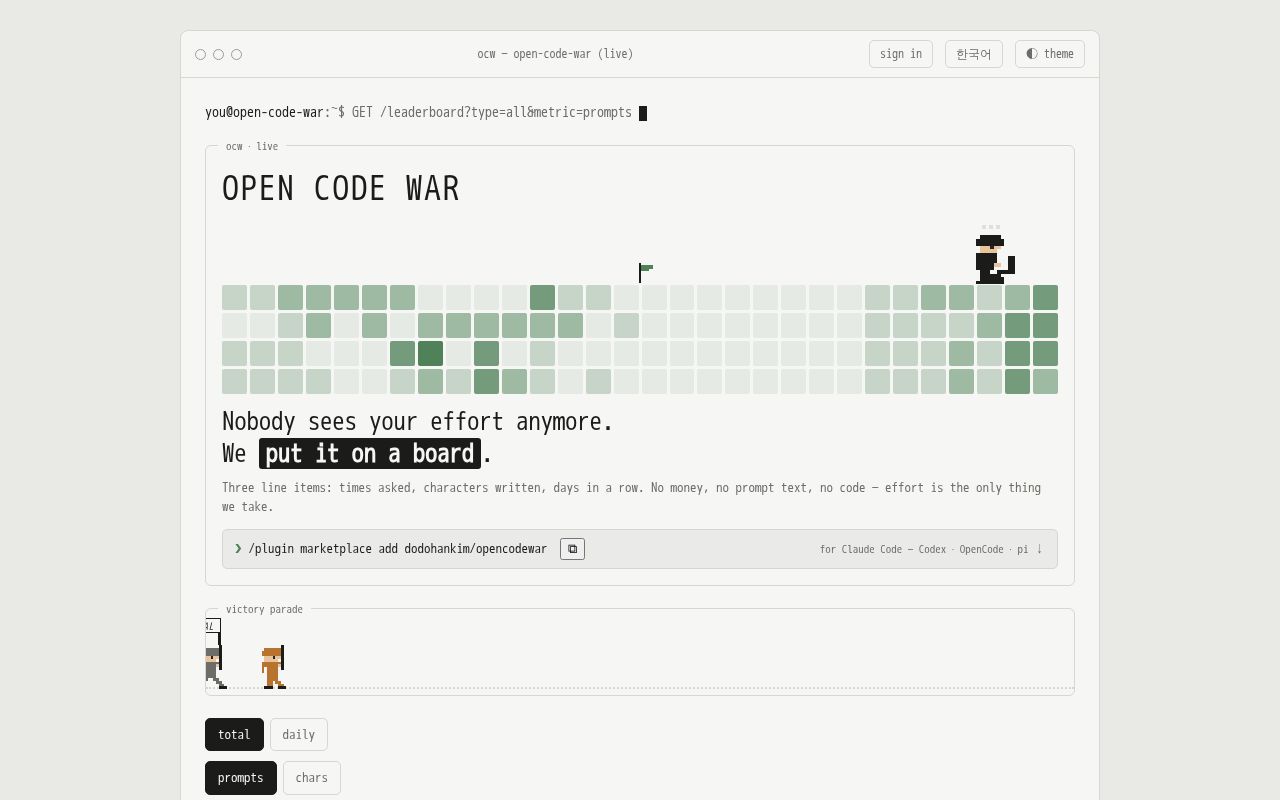Click the orange soldier in the victory parade

click(273, 667)
